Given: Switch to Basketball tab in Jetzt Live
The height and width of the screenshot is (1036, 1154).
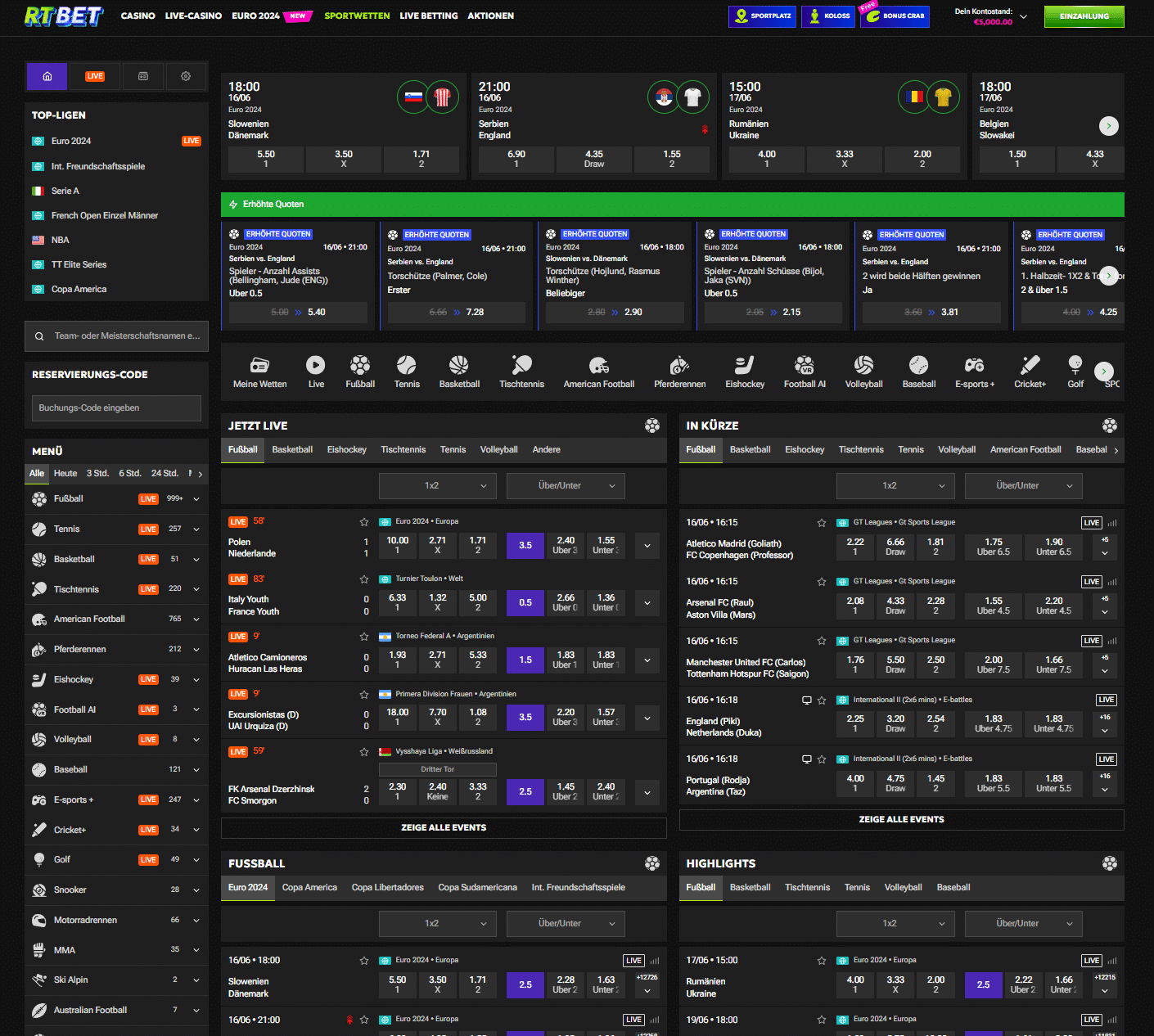Looking at the screenshot, I should pyautogui.click(x=292, y=450).
